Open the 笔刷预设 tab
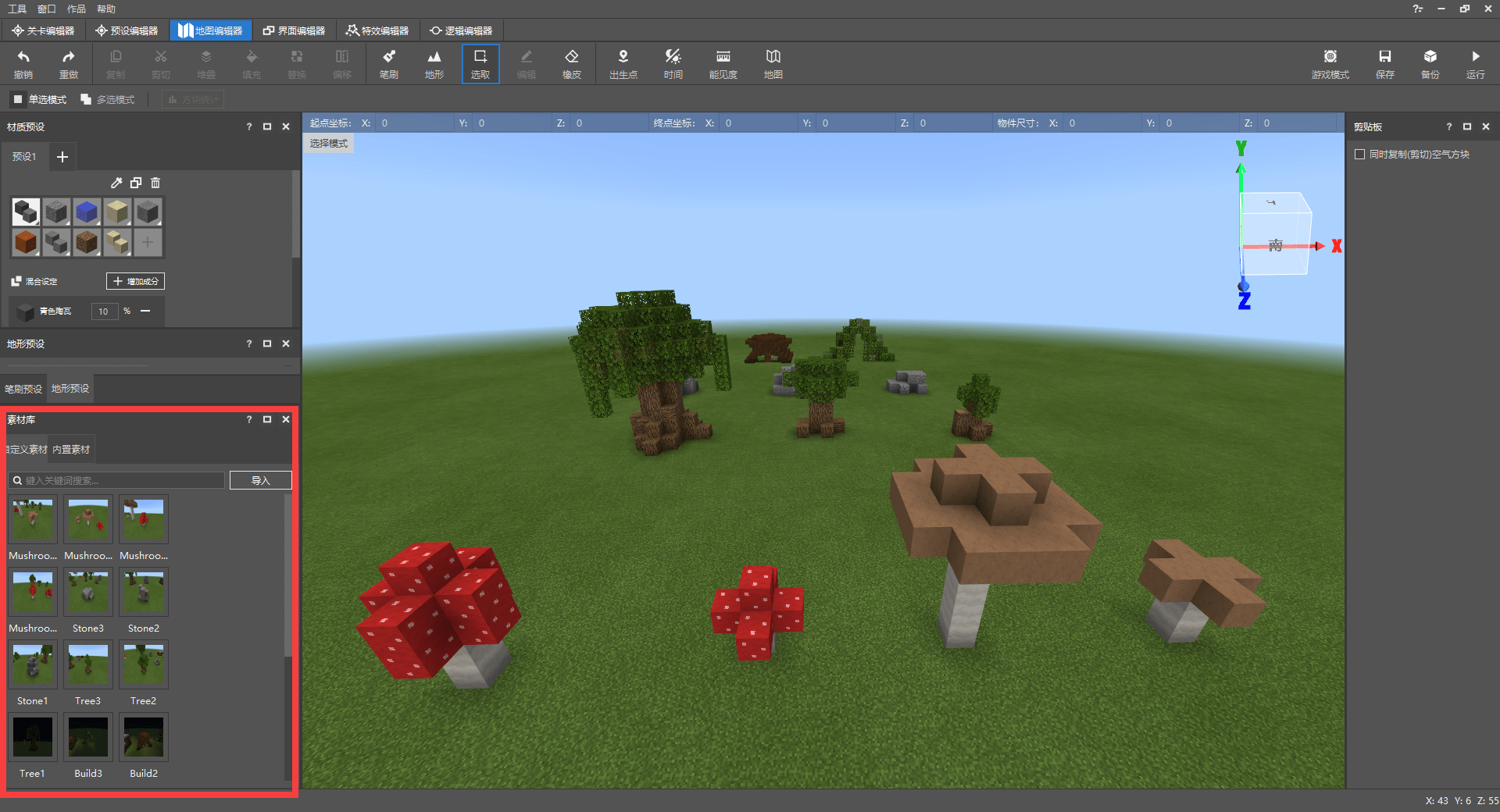This screenshot has height=812, width=1500. coord(23,389)
